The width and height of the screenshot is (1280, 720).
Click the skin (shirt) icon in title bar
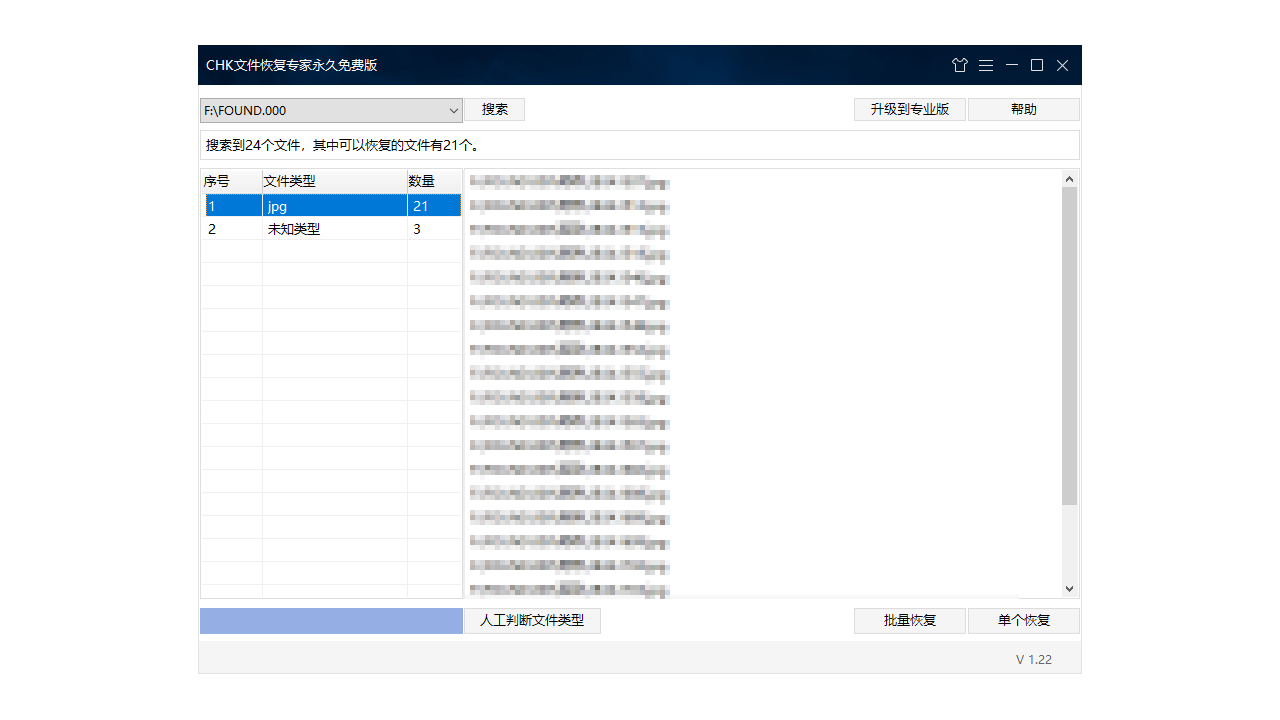[960, 65]
